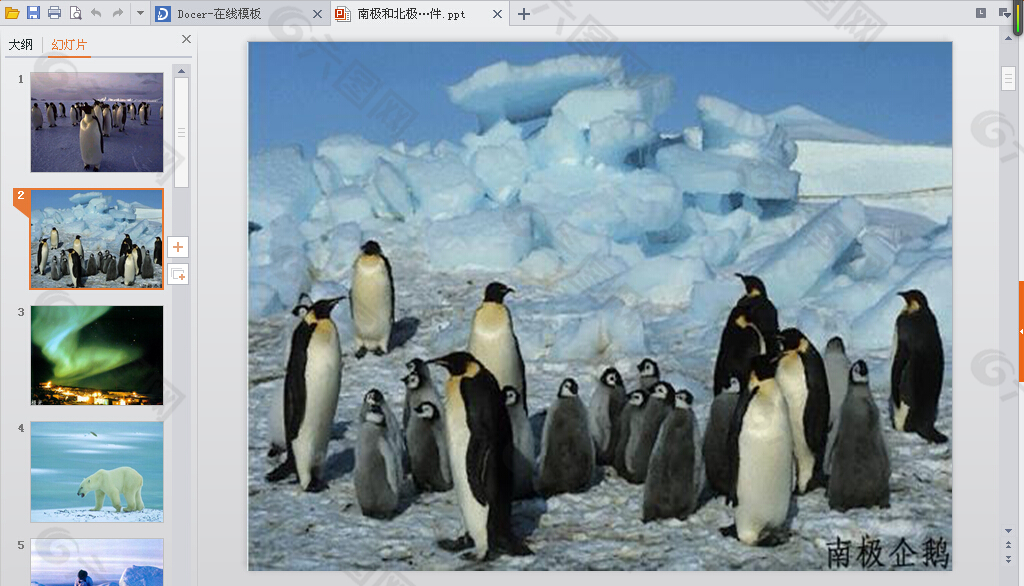Click the 南极企鹅 caption on the slide
This screenshot has height=586, width=1024.
click(887, 553)
